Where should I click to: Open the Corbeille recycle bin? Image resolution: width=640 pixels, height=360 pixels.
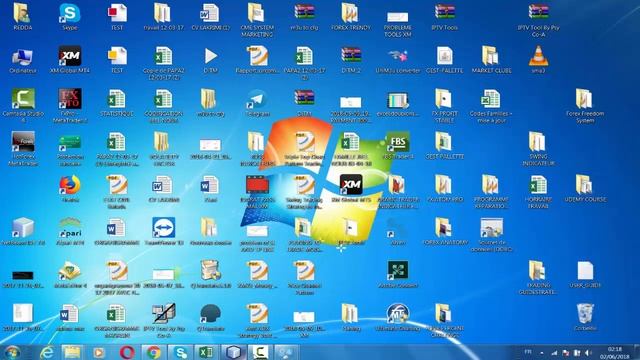pyautogui.click(x=585, y=317)
